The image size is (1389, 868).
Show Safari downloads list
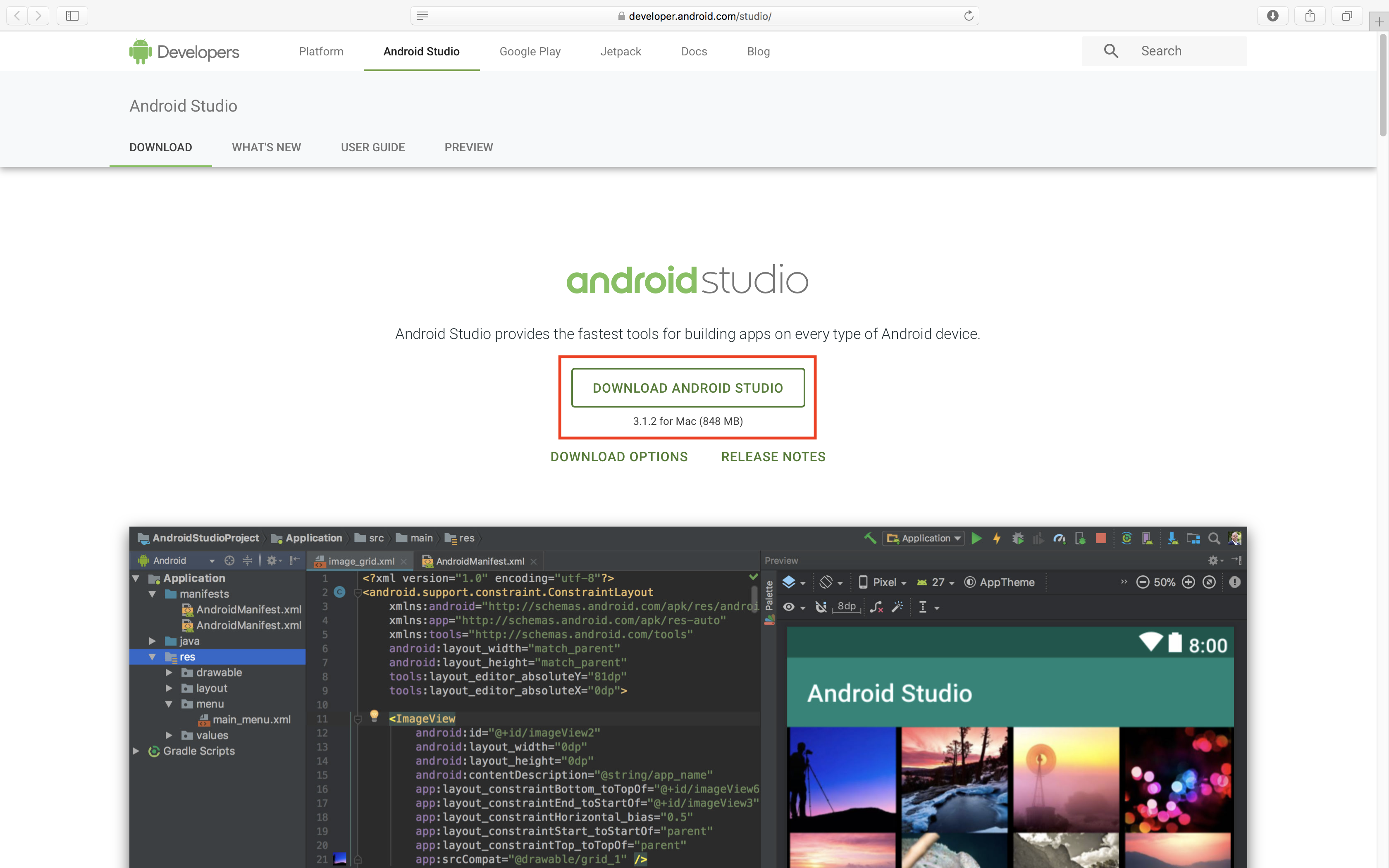click(x=1272, y=16)
